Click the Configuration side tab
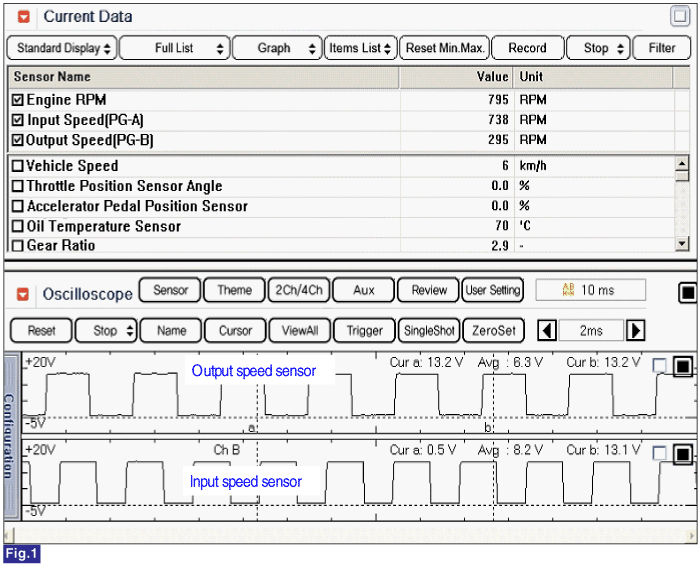 click(x=9, y=435)
